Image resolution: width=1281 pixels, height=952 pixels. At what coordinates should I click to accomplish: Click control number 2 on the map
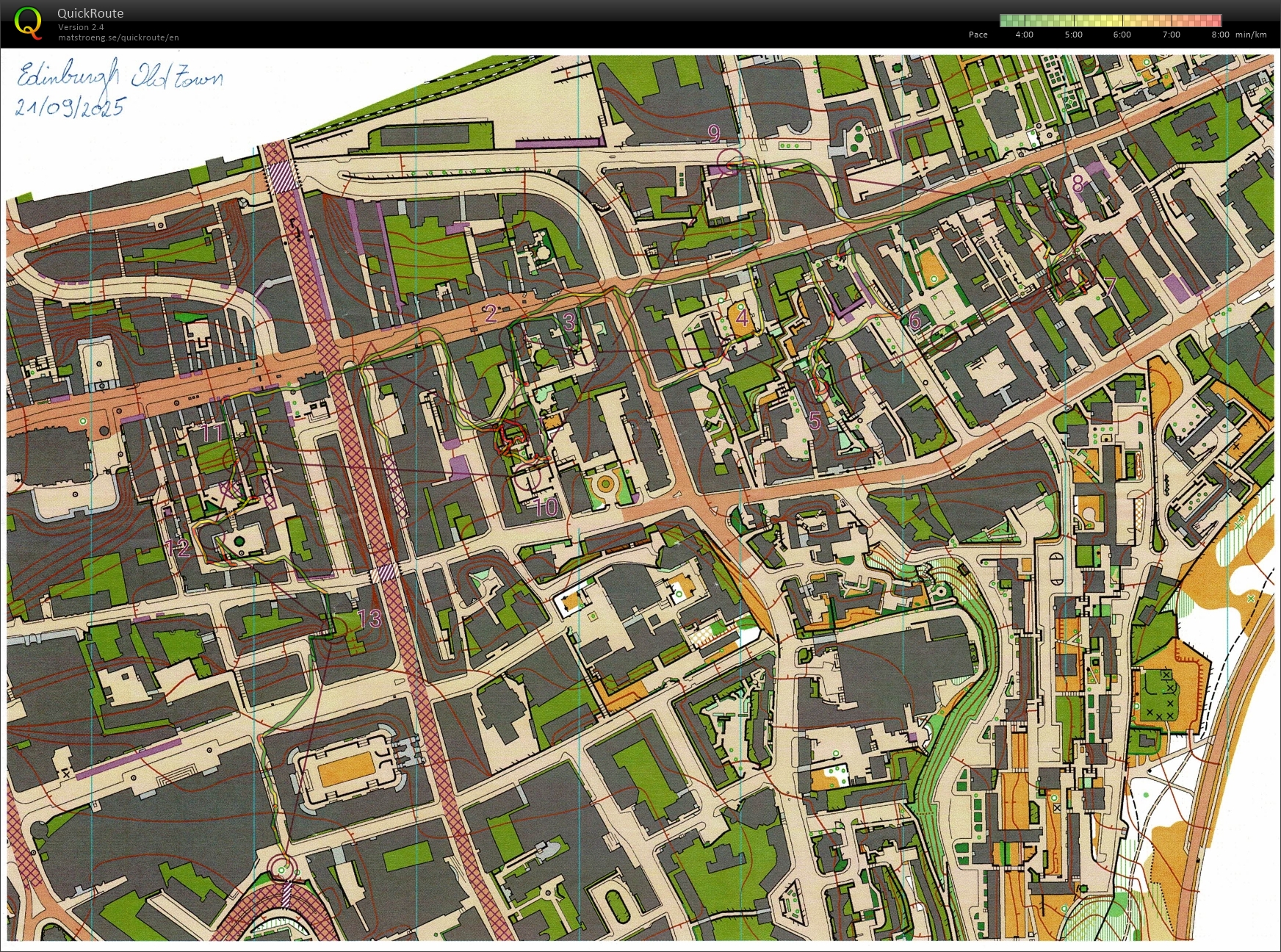pos(491,314)
